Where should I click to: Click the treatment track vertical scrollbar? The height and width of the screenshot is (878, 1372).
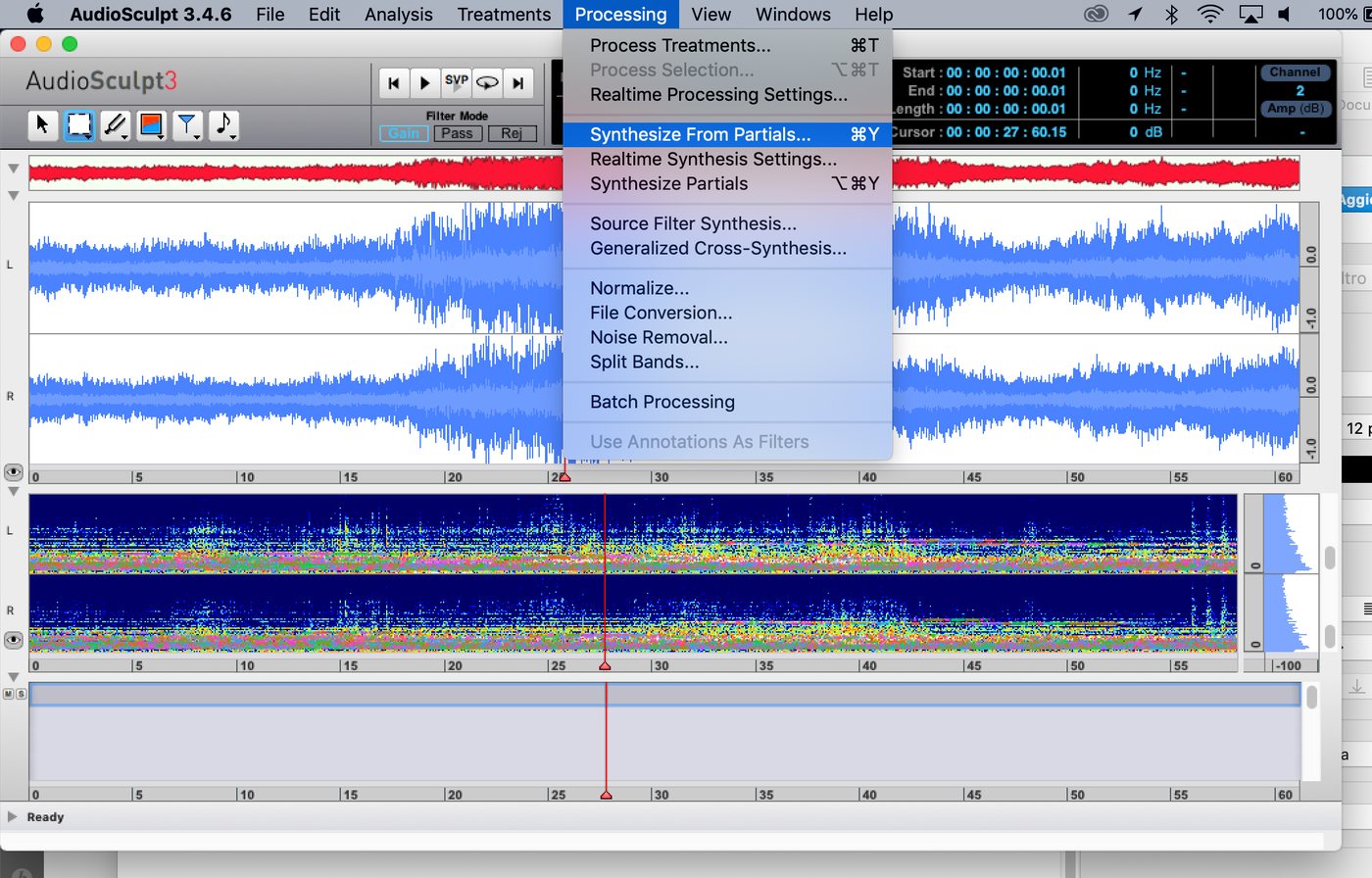click(x=1311, y=697)
